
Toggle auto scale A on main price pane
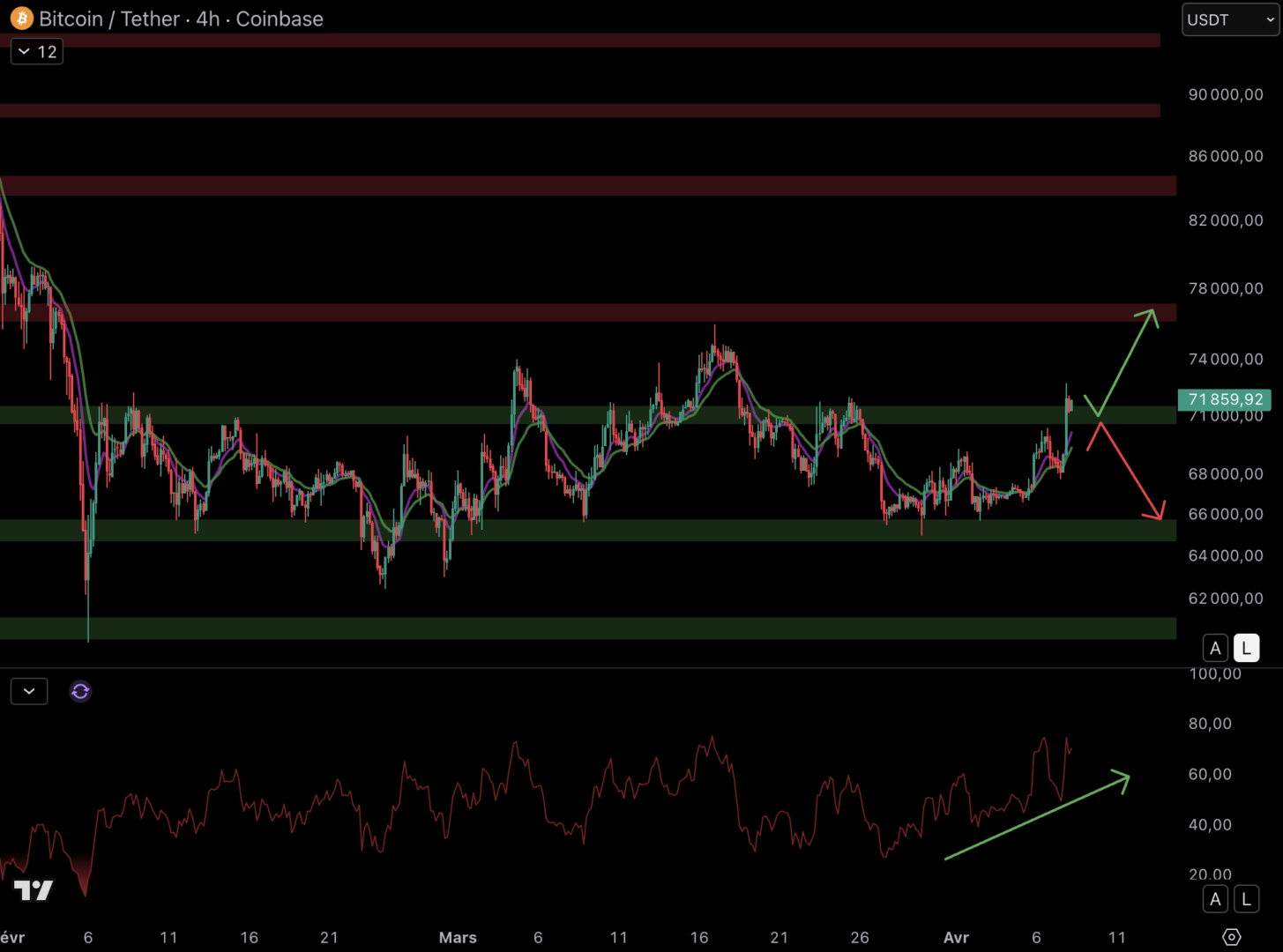[x=1215, y=649]
